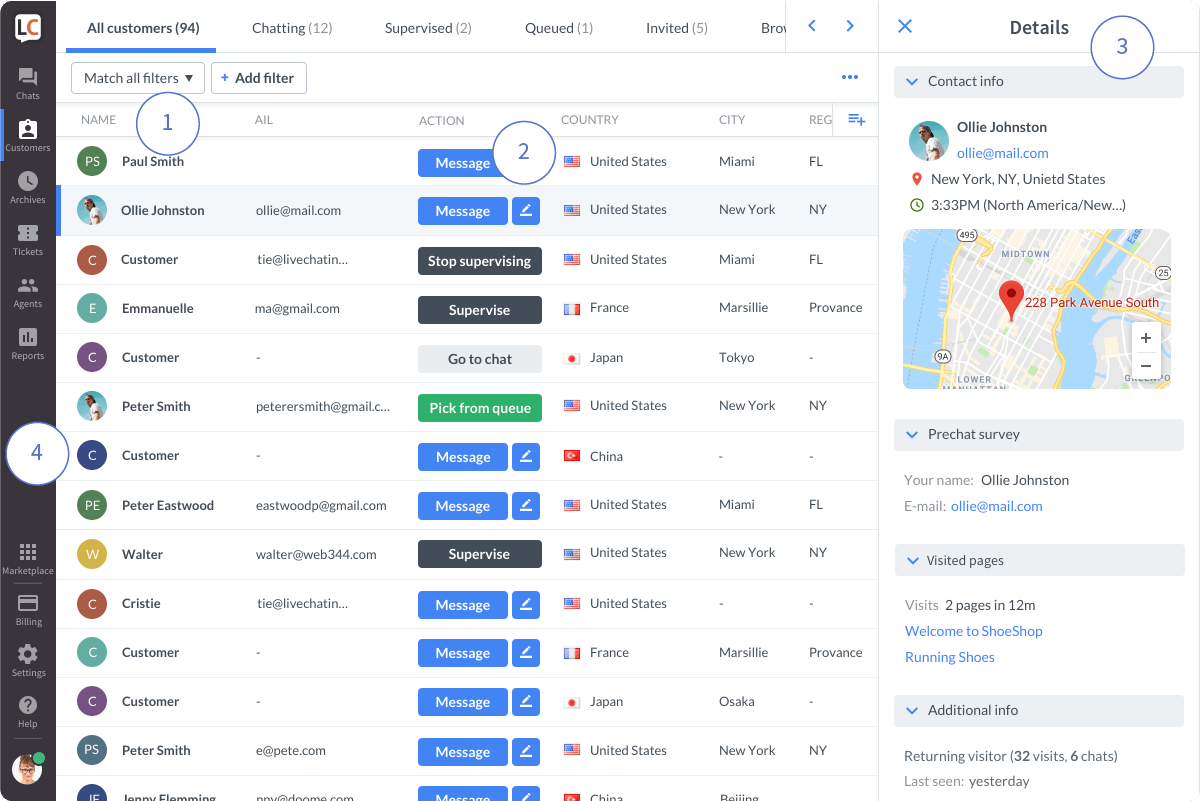The width and height of the screenshot is (1201, 801).
Task: Click the LiveChat logo icon
Action: pyautogui.click(x=27, y=28)
